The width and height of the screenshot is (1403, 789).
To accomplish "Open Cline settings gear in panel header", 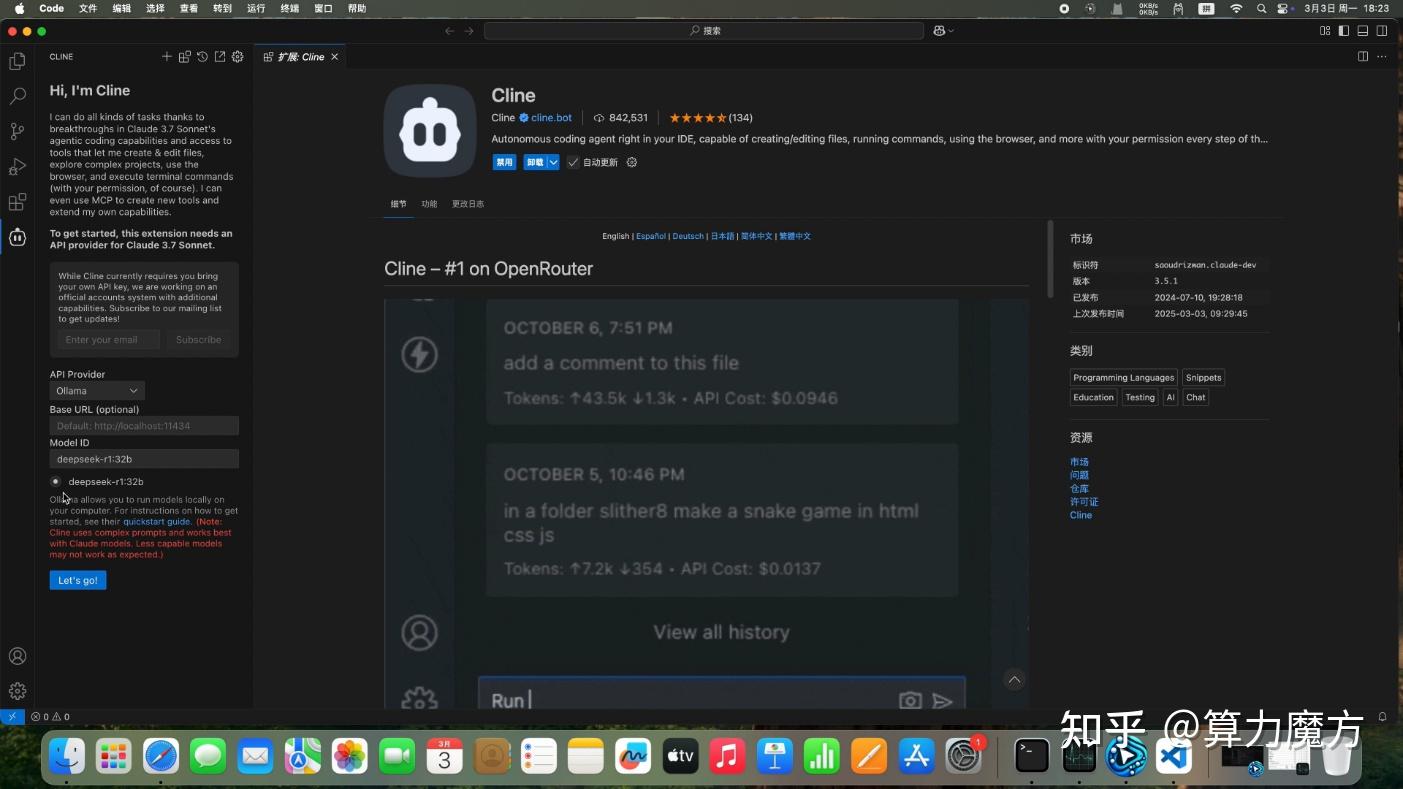I will point(237,56).
